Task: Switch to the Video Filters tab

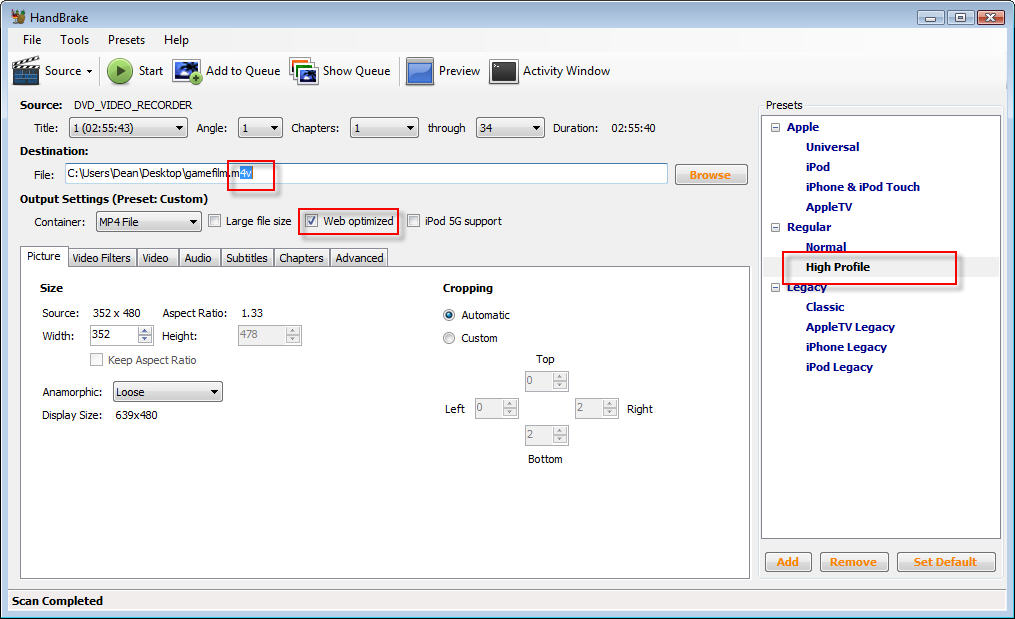Action: coord(101,258)
